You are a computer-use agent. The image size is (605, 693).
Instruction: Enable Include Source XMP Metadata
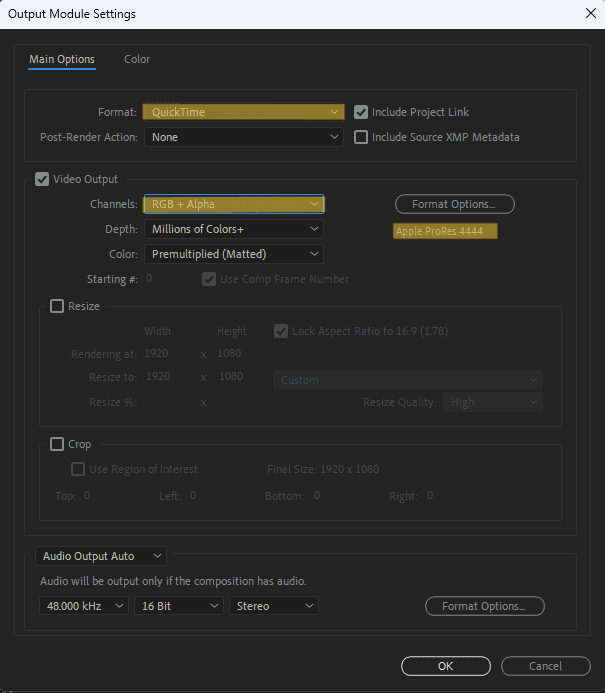pos(361,137)
